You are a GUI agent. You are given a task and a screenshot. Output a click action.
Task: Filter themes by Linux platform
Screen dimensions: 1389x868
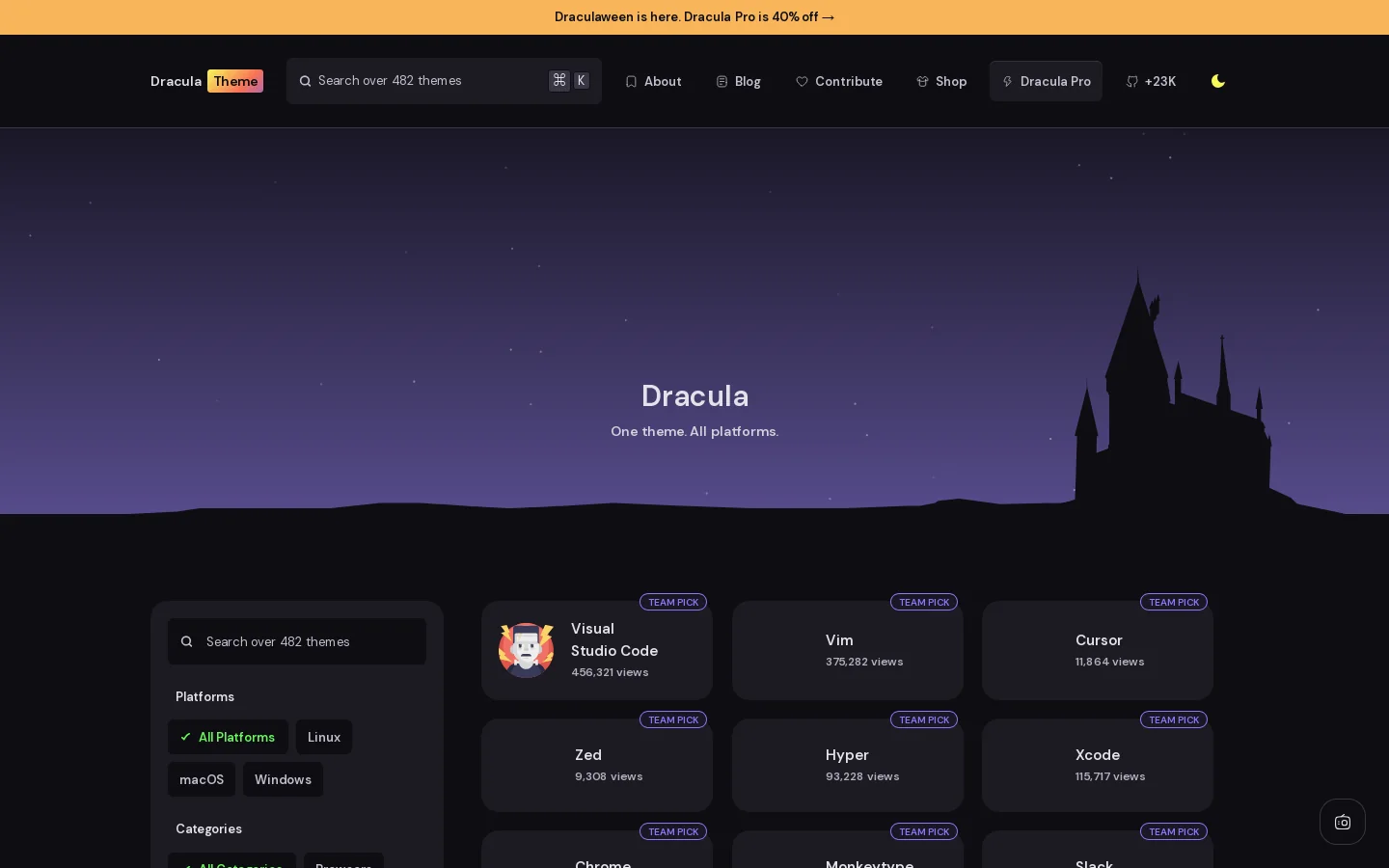tap(324, 737)
